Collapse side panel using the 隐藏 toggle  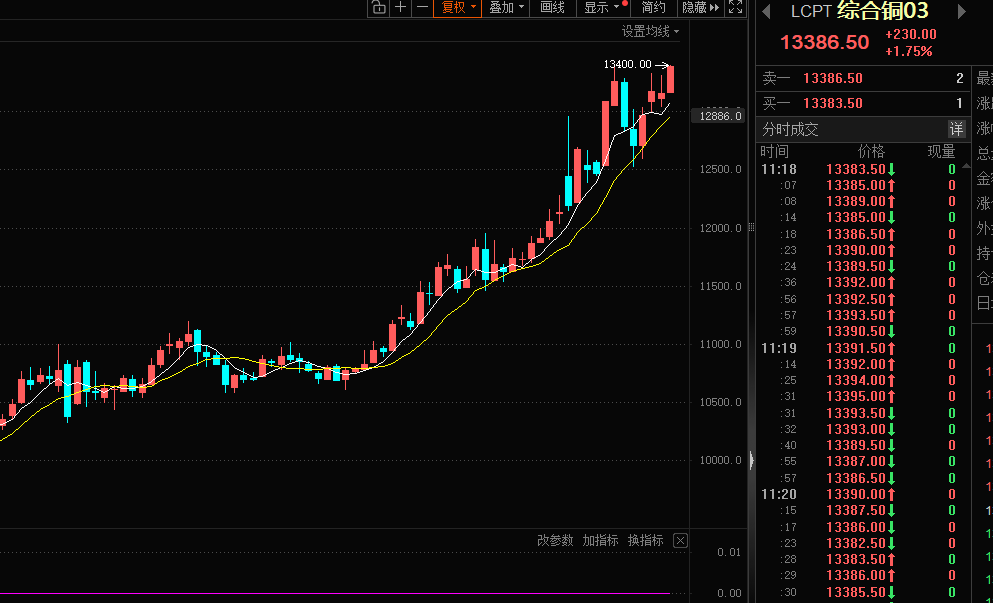(x=700, y=8)
